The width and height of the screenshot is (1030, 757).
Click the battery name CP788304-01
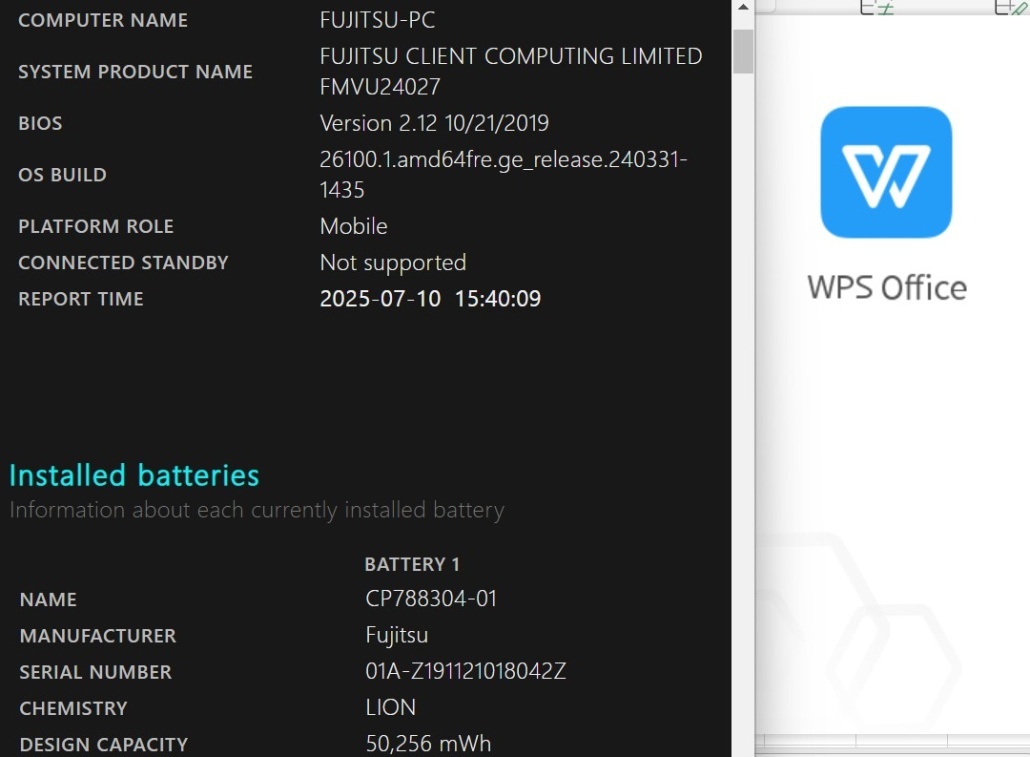pyautogui.click(x=431, y=599)
